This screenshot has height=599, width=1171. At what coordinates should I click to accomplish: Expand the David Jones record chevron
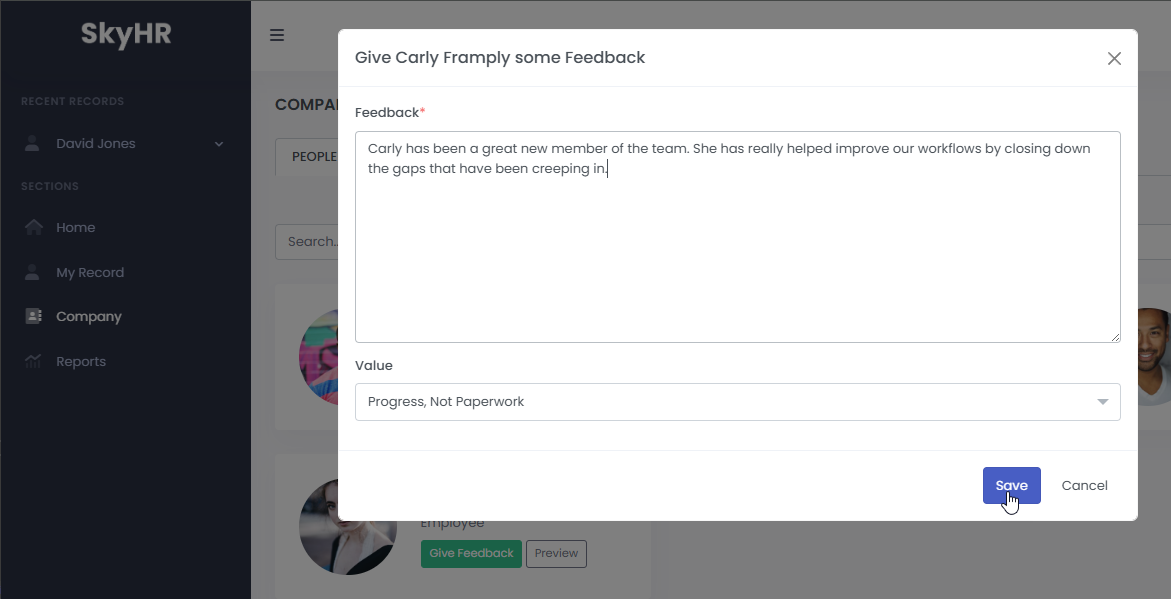pos(219,144)
